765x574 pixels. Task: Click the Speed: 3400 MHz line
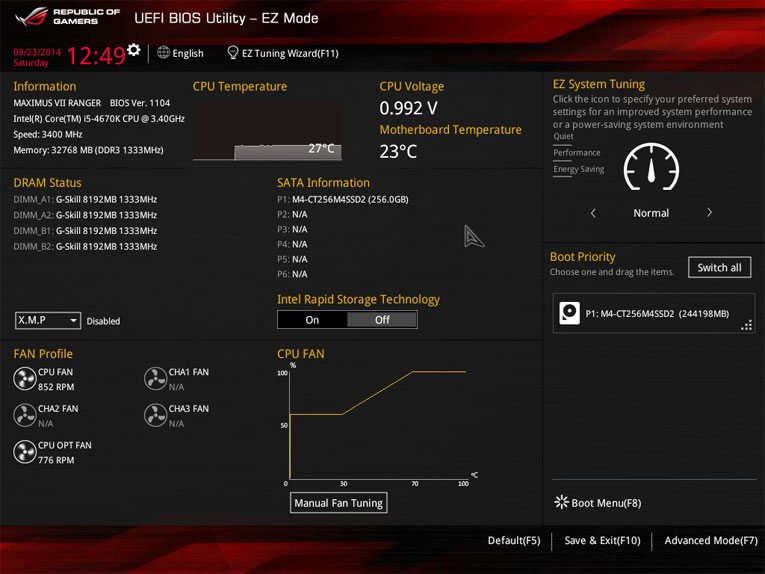48,134
